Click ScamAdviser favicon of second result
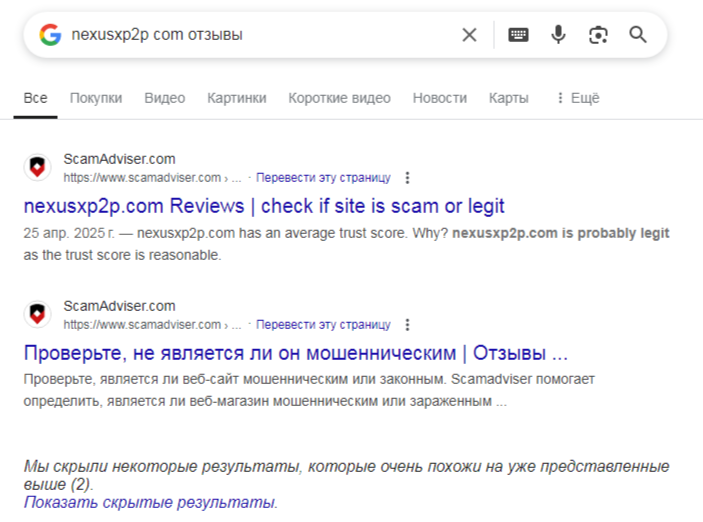 (37, 314)
